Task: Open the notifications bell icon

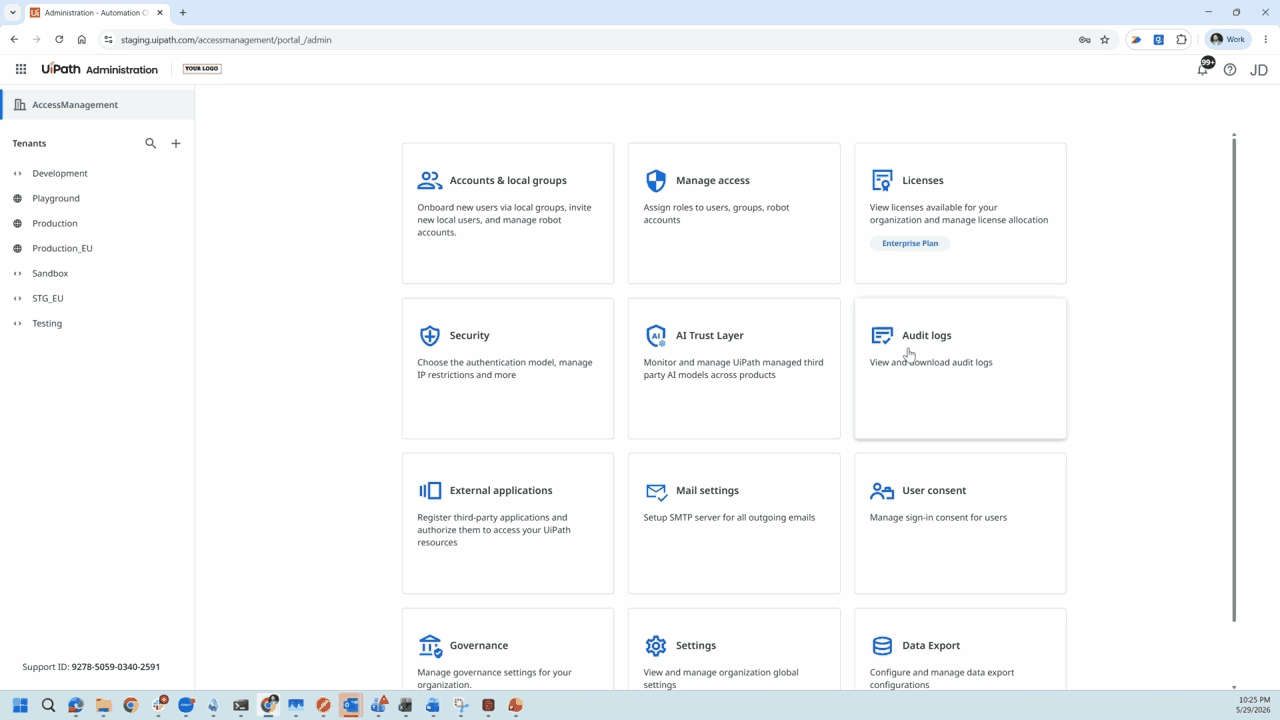Action: pyautogui.click(x=1203, y=69)
